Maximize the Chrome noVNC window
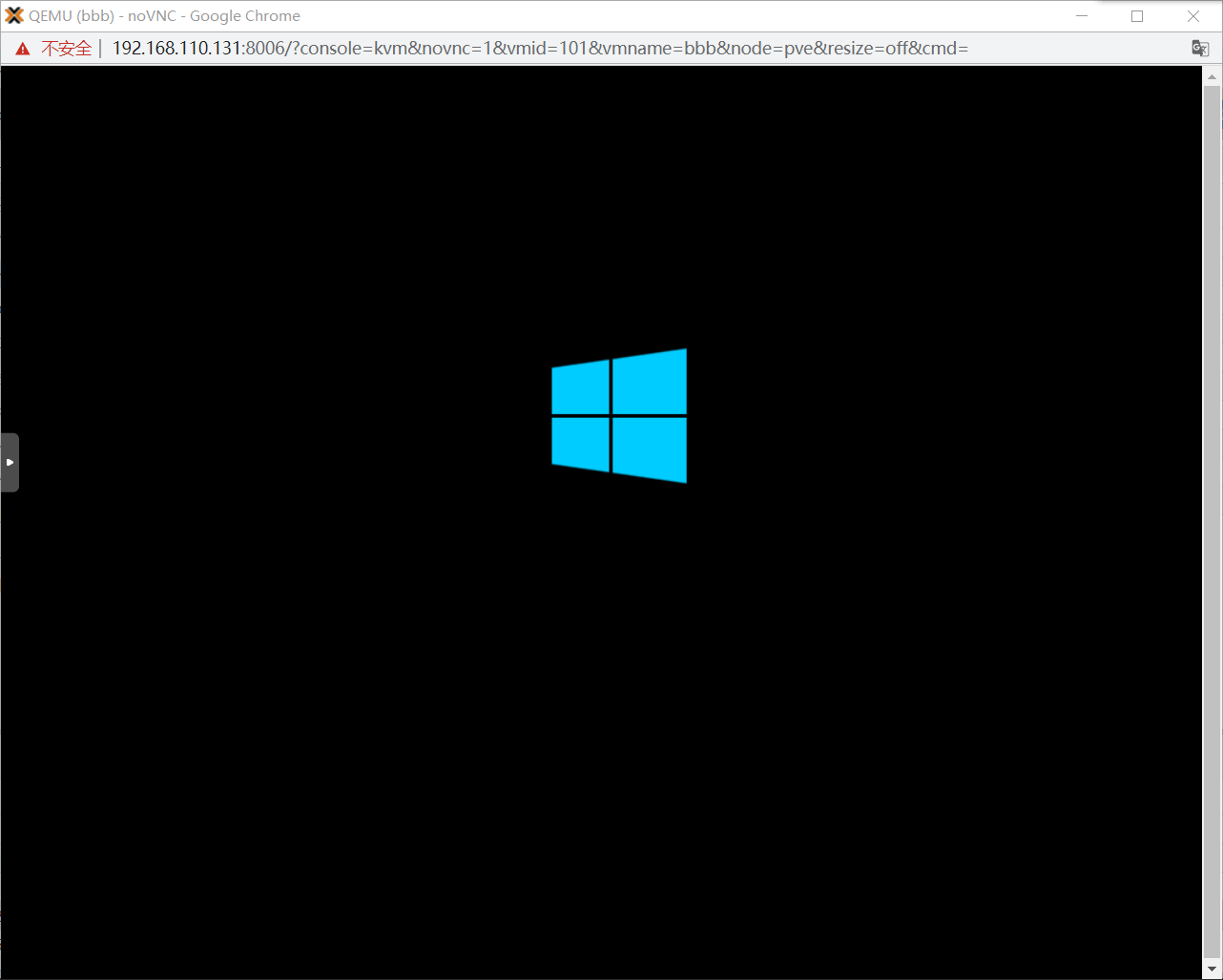 pyautogui.click(x=1137, y=16)
